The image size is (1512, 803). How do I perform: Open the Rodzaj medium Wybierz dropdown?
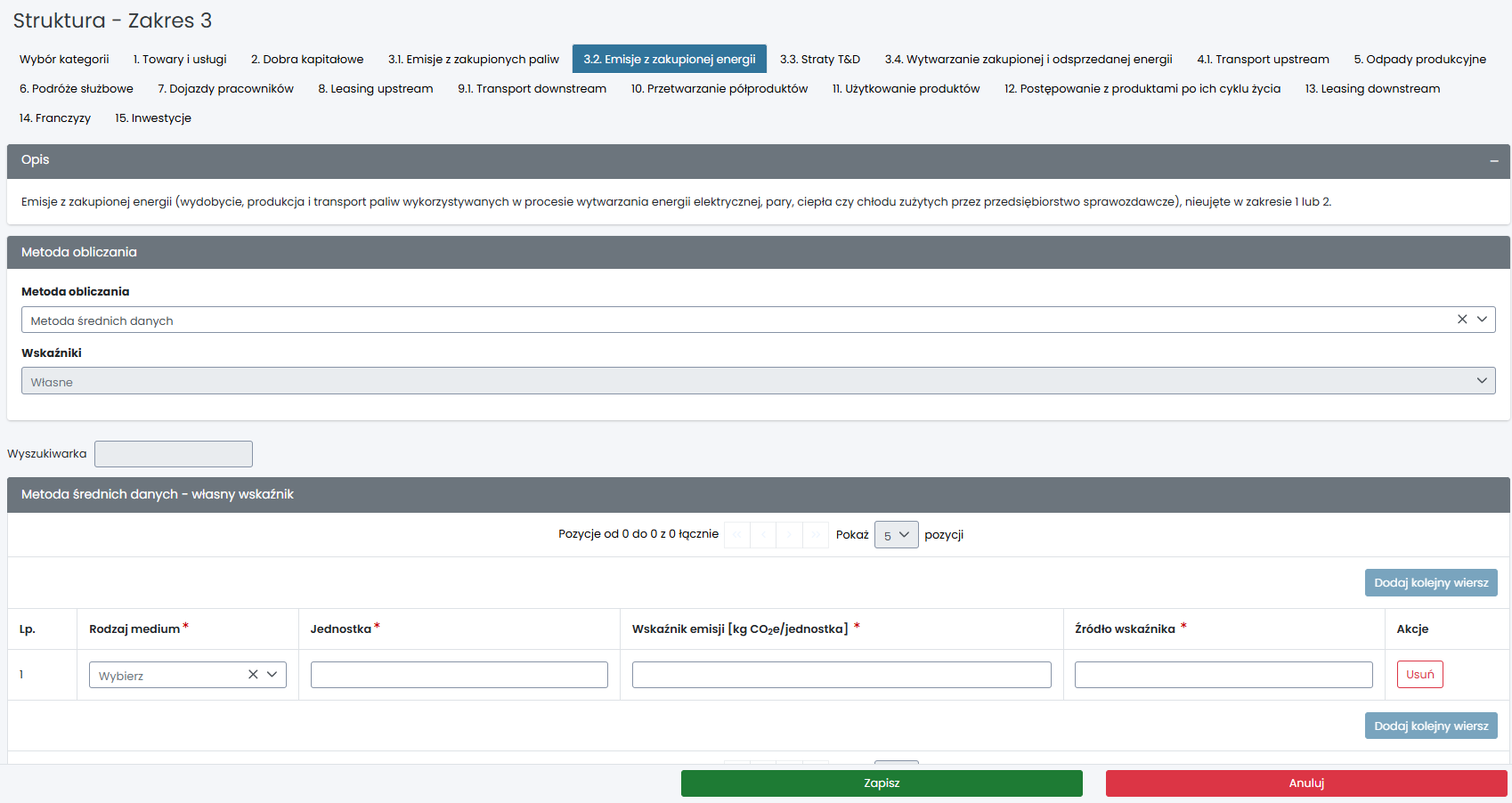(169, 675)
